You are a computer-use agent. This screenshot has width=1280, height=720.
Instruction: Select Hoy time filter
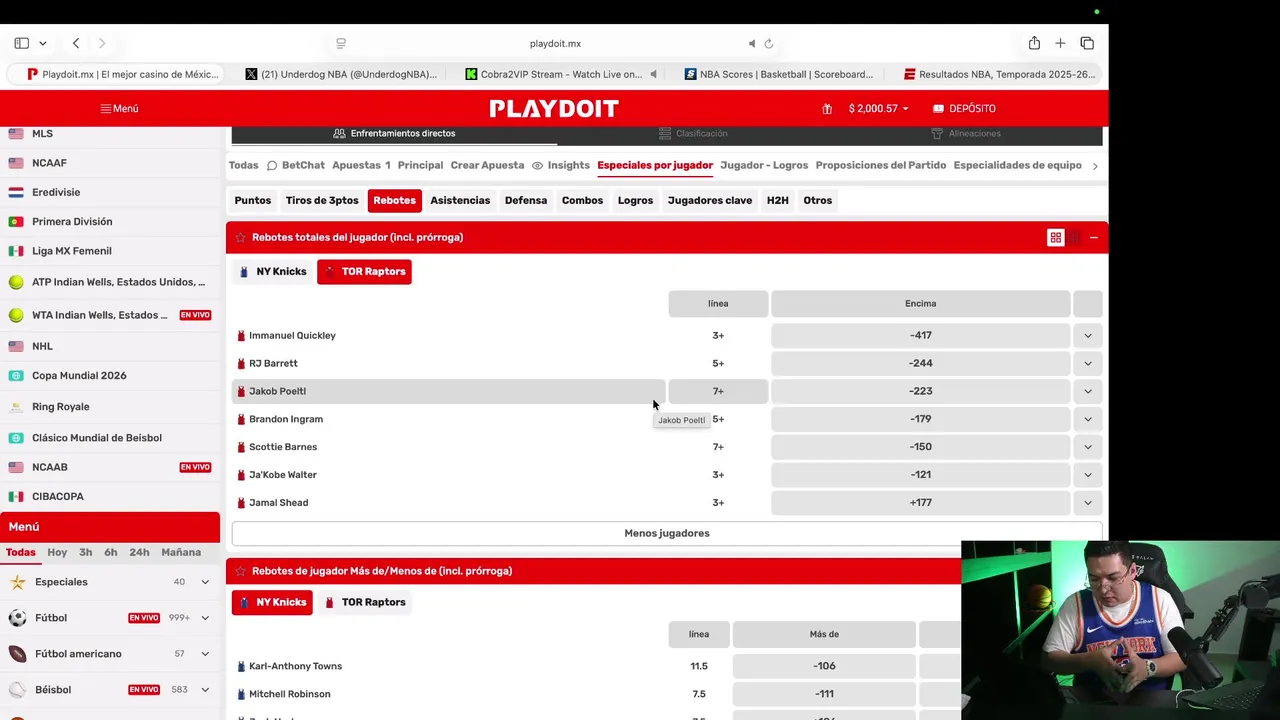coord(57,552)
